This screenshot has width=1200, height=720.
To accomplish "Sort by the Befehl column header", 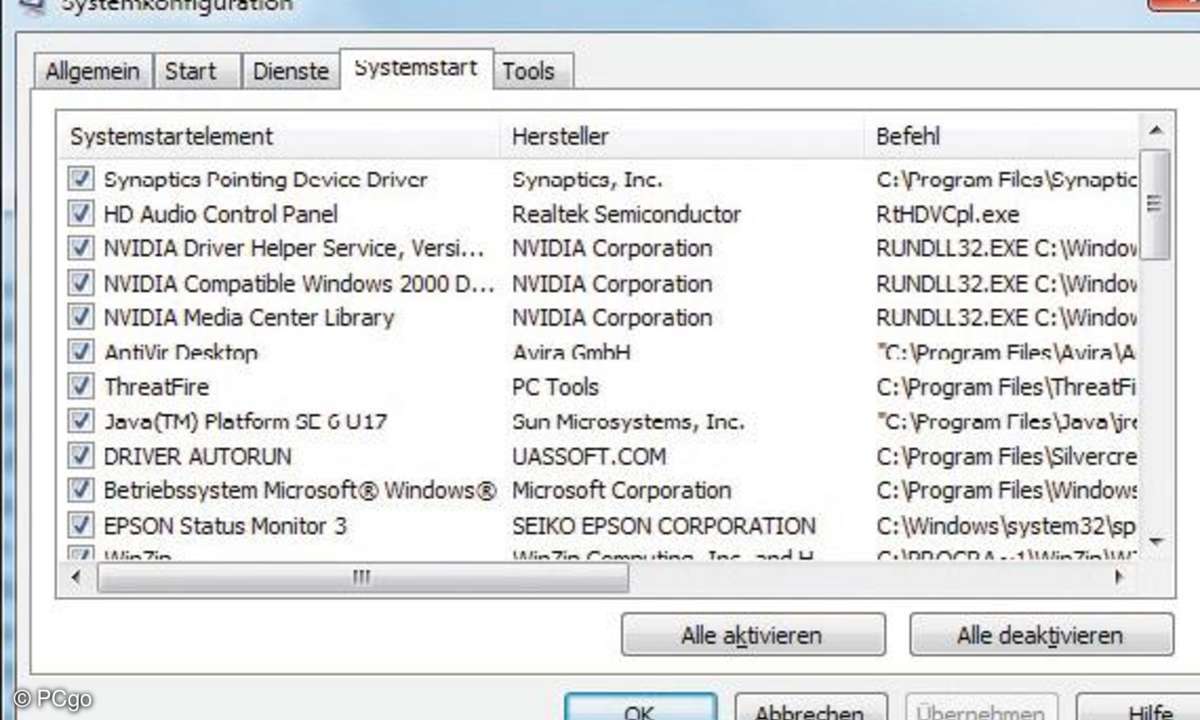I will (x=1001, y=136).
